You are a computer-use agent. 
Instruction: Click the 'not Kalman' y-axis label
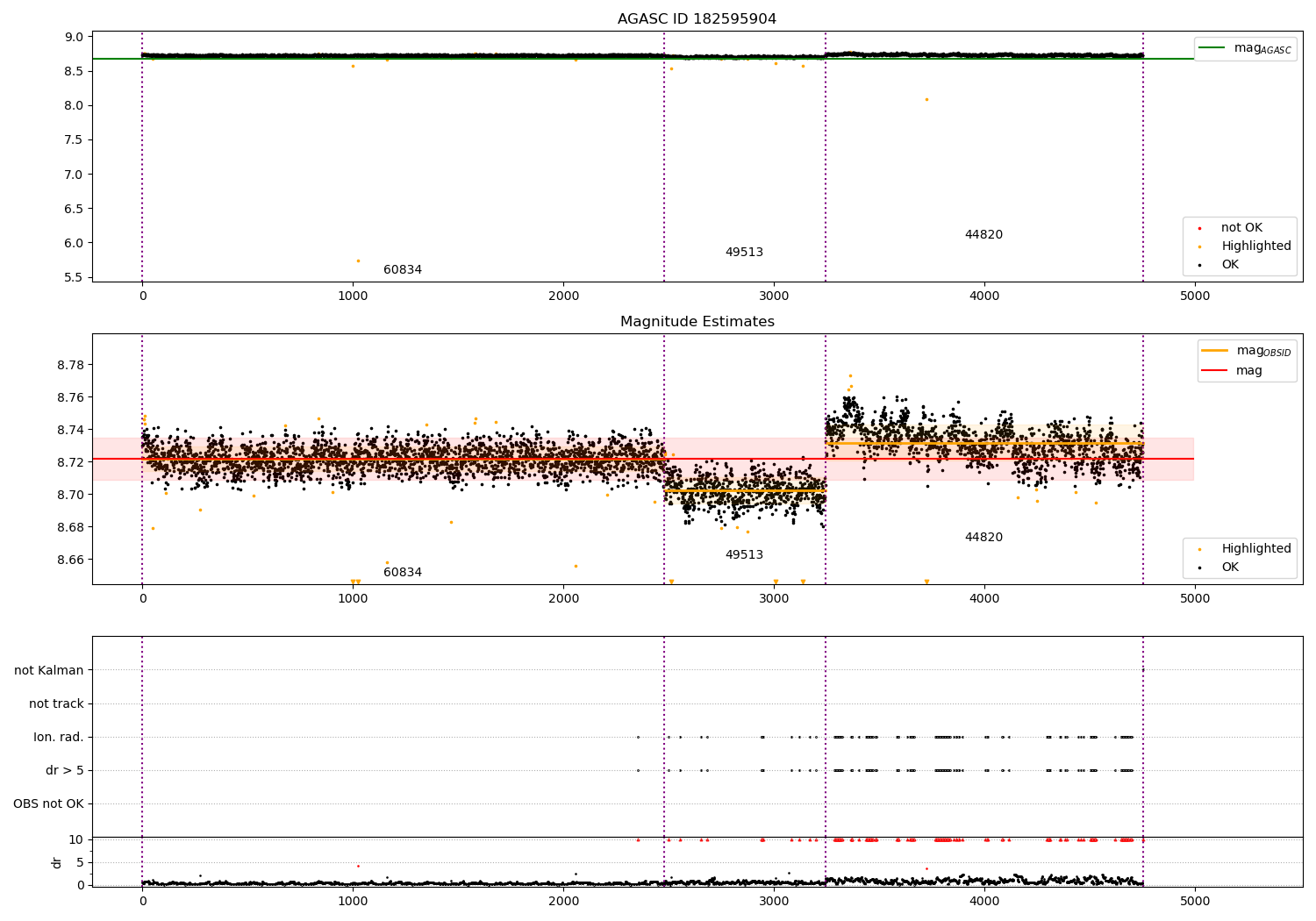[x=49, y=671]
